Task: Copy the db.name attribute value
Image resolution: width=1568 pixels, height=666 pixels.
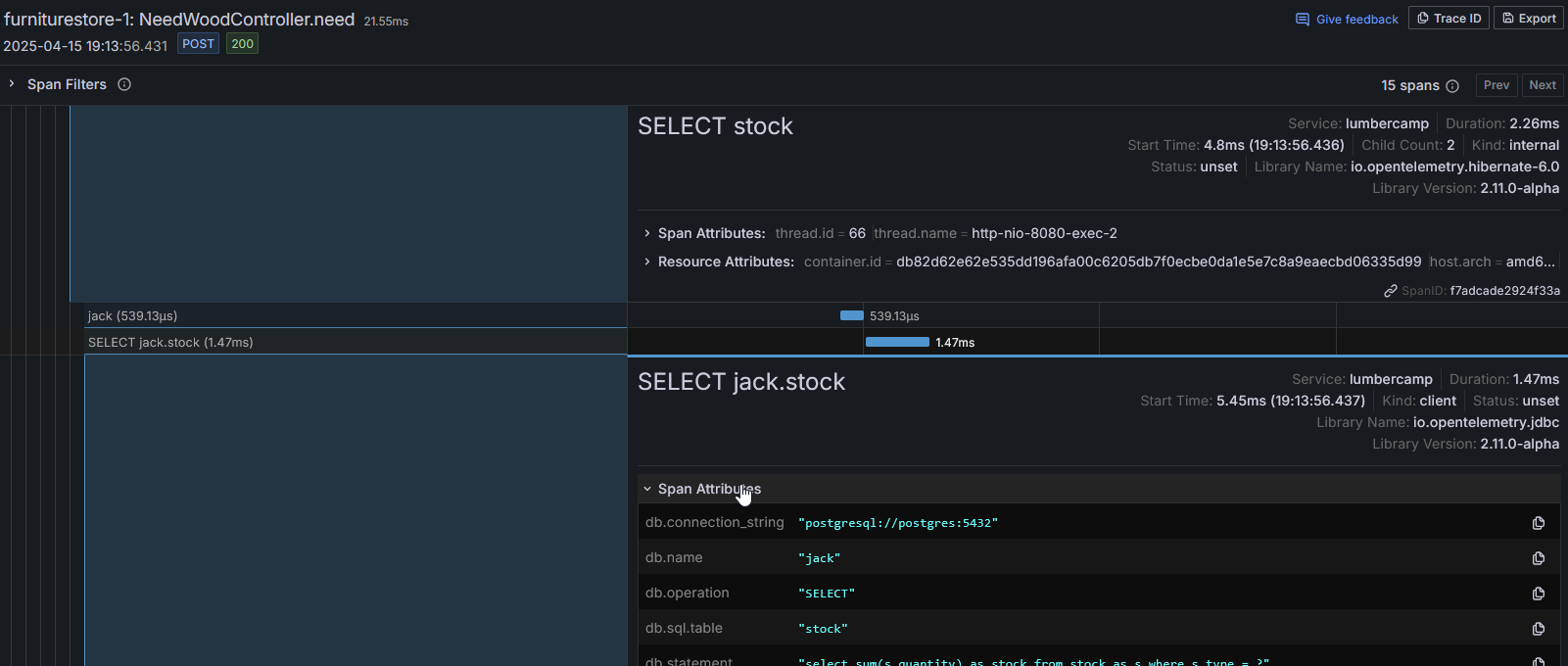Action: click(x=1538, y=558)
